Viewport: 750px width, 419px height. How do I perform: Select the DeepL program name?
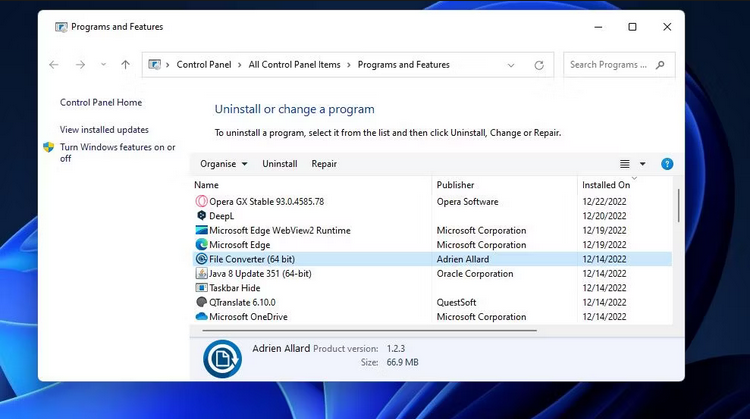[221, 216]
